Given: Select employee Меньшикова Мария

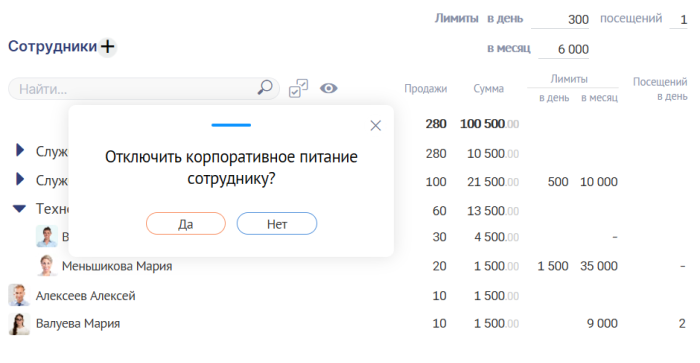Looking at the screenshot, I should [x=117, y=266].
